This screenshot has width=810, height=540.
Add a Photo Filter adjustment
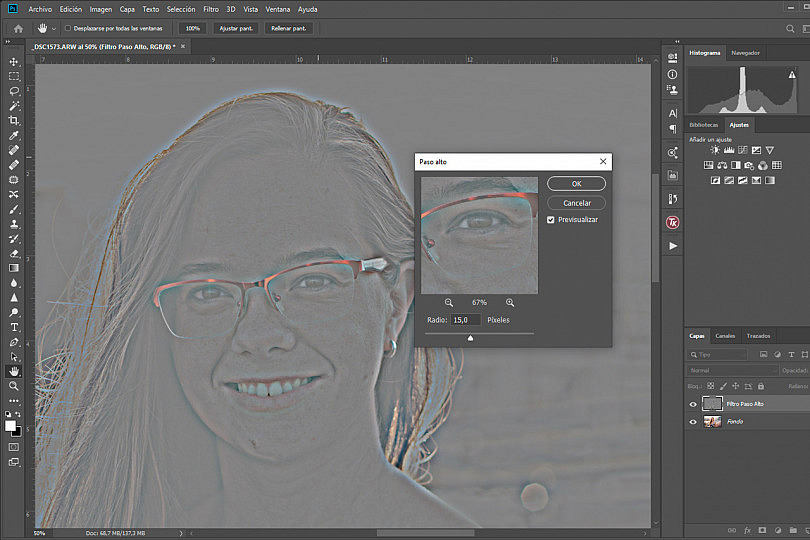(x=749, y=165)
